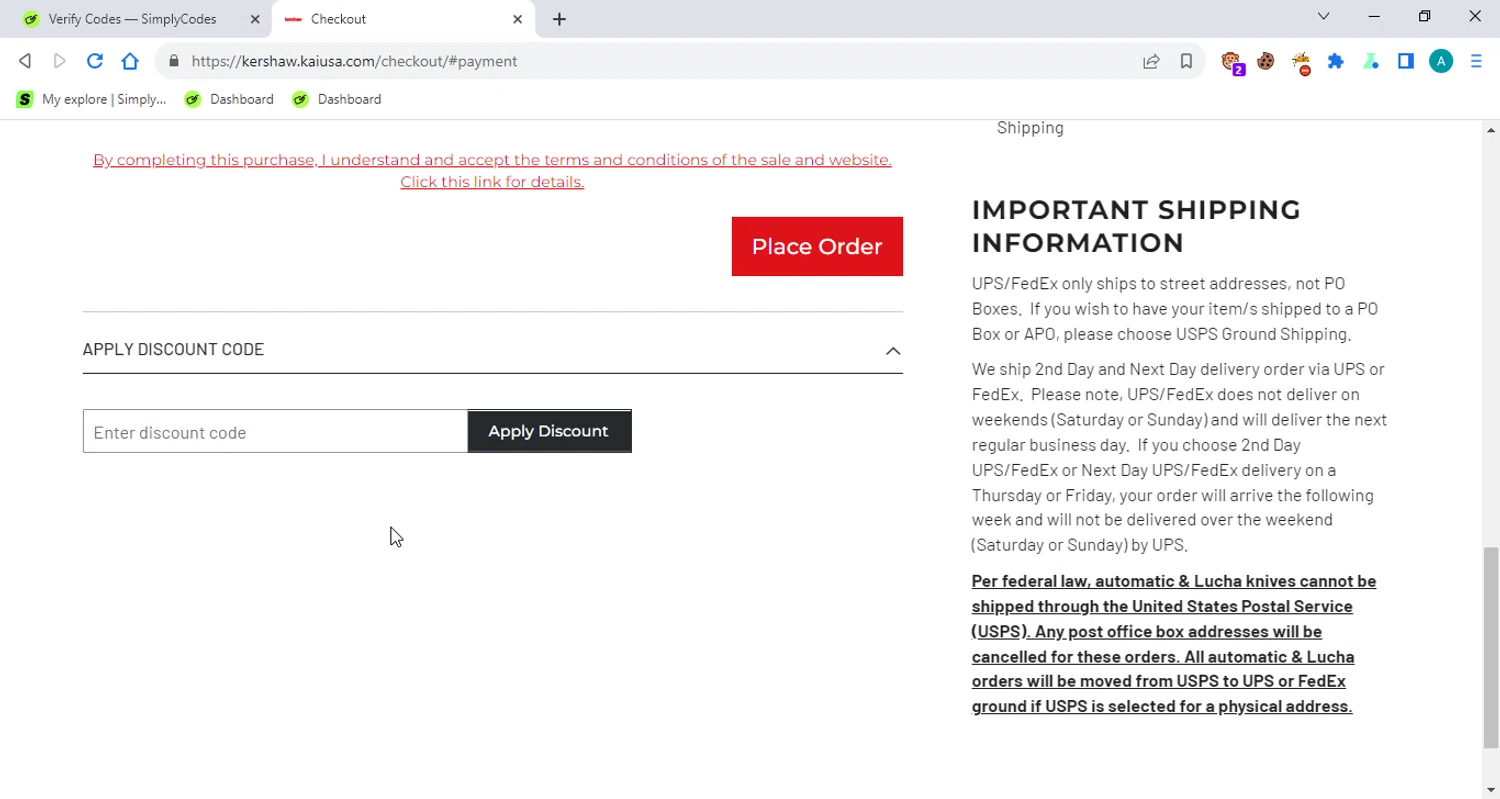This screenshot has width=1500, height=799.
Task: View site info via the lock icon
Action: (174, 61)
